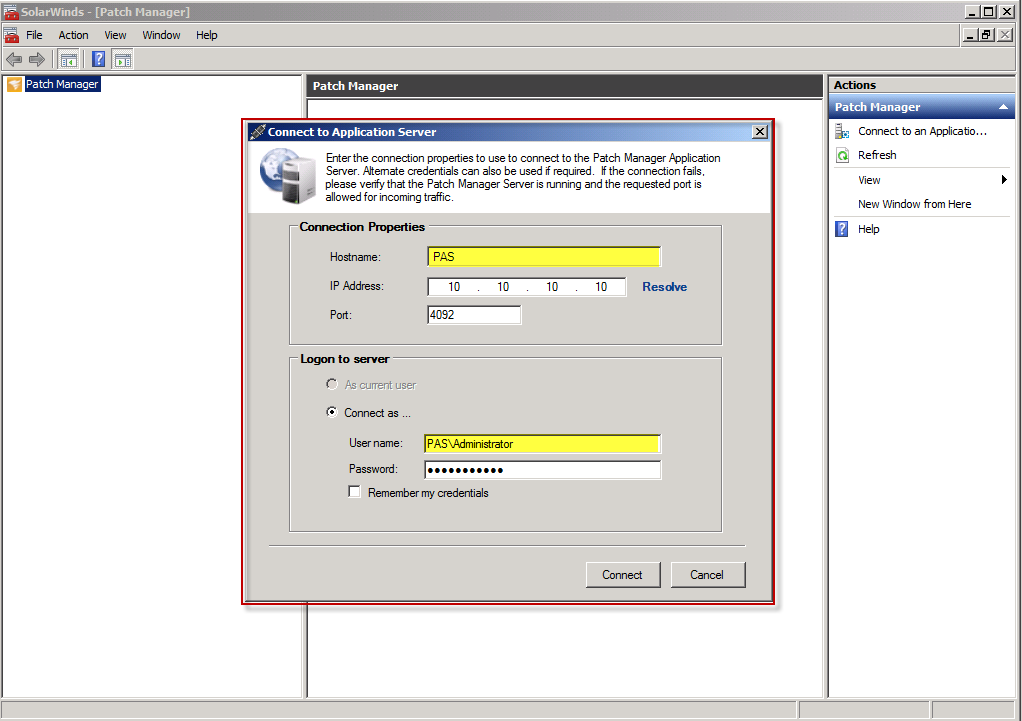The width and height of the screenshot is (1022, 721).
Task: Toggle the console tree pane icon
Action: [x=68, y=60]
